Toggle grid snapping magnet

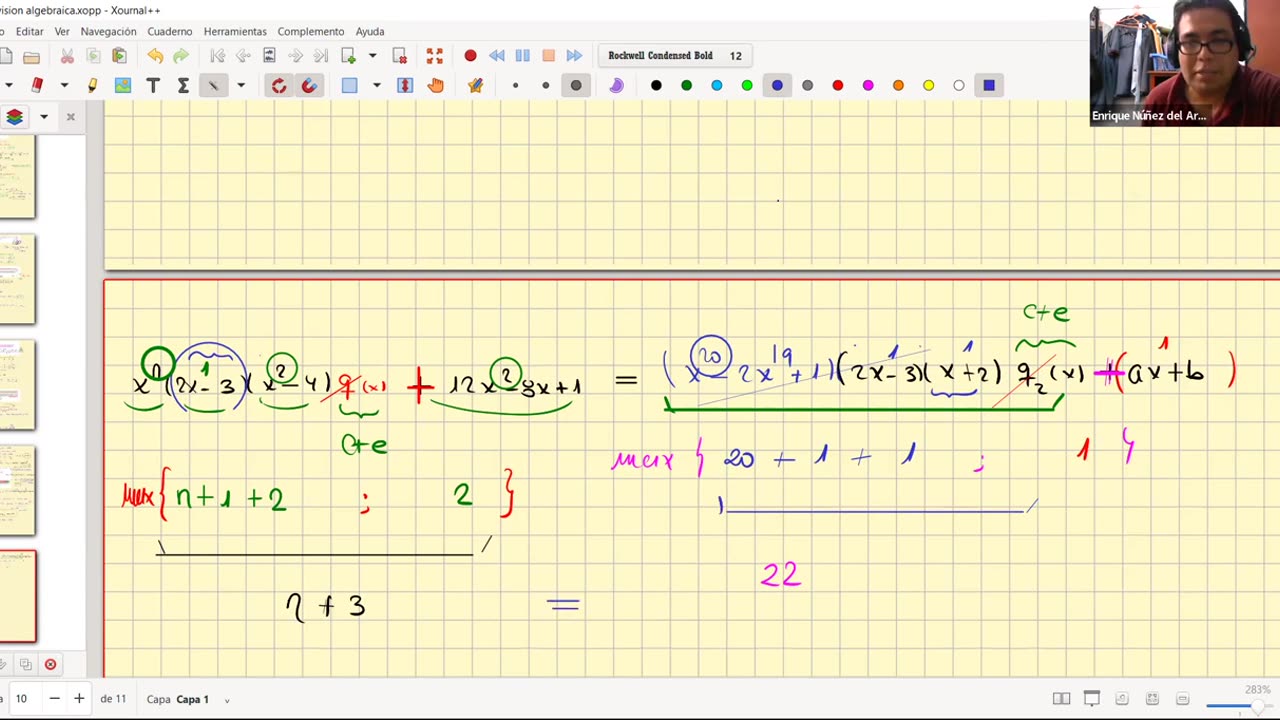[x=309, y=86]
